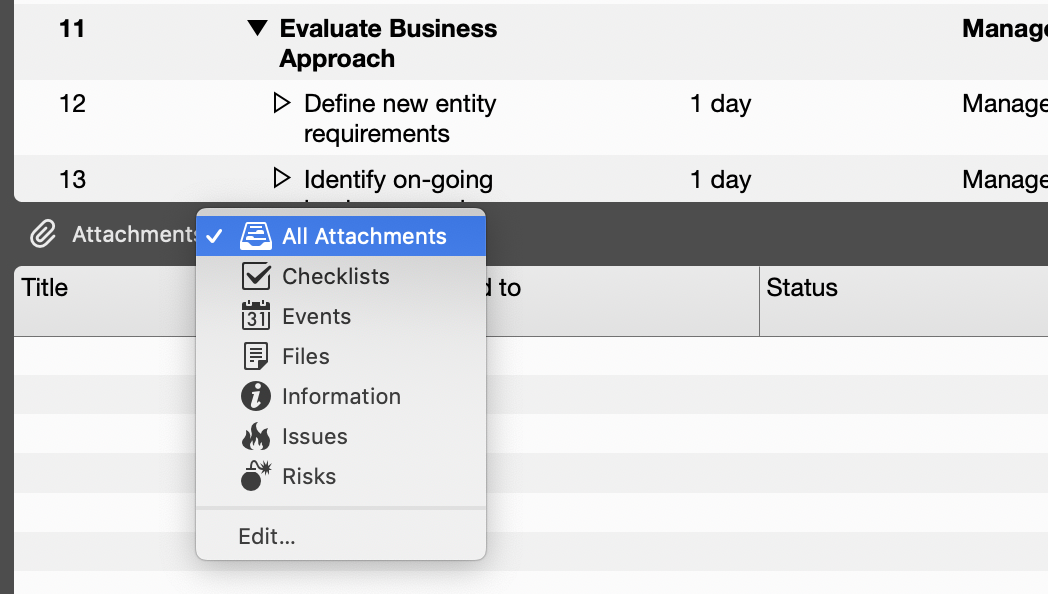Expand the Identify on-going task row

pos(282,179)
